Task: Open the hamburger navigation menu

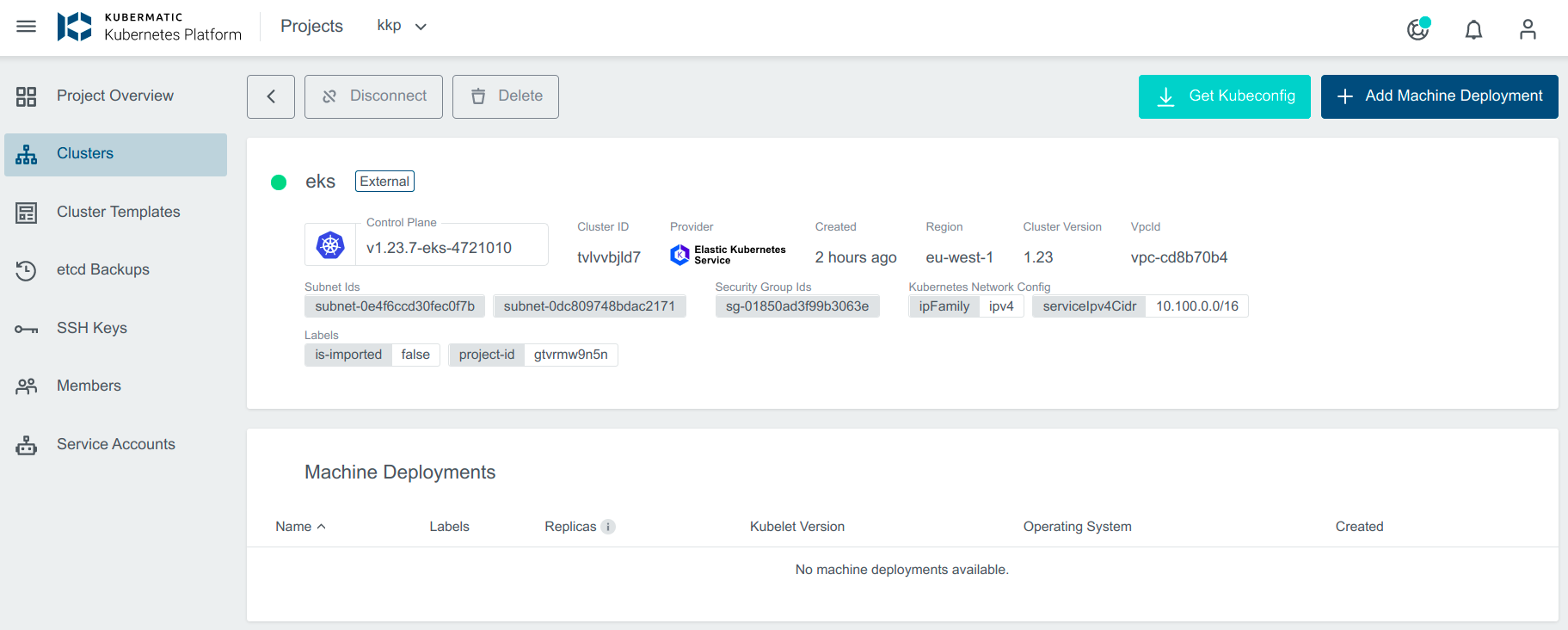Action: (x=27, y=27)
